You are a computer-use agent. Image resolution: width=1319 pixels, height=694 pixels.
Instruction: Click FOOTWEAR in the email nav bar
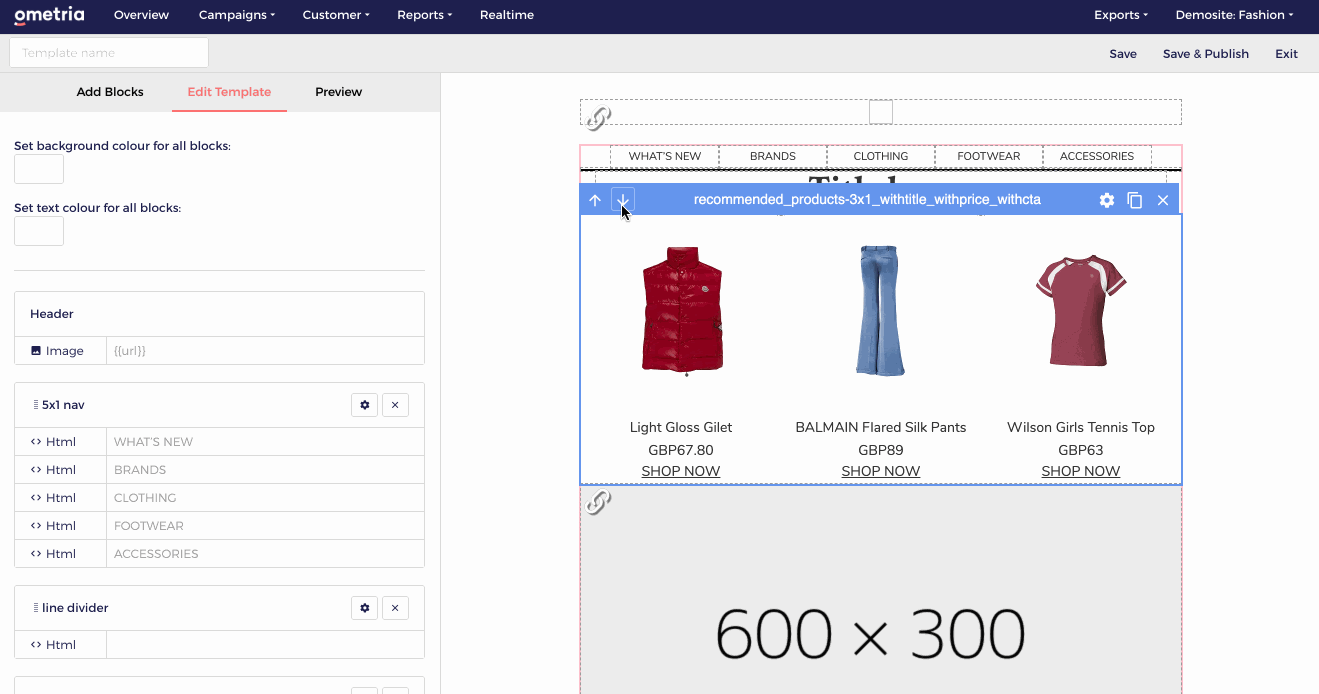click(989, 156)
